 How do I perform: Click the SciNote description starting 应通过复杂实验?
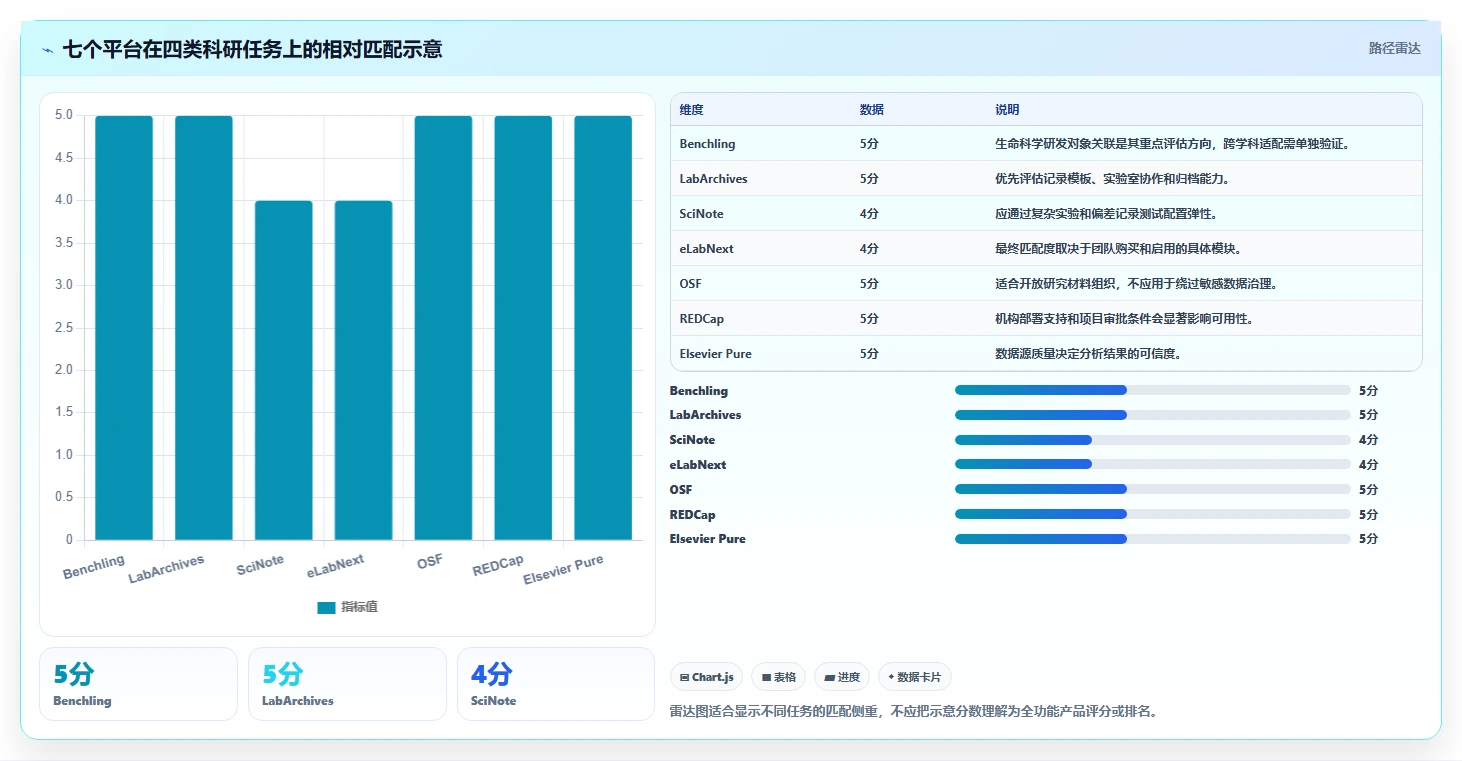click(1106, 214)
